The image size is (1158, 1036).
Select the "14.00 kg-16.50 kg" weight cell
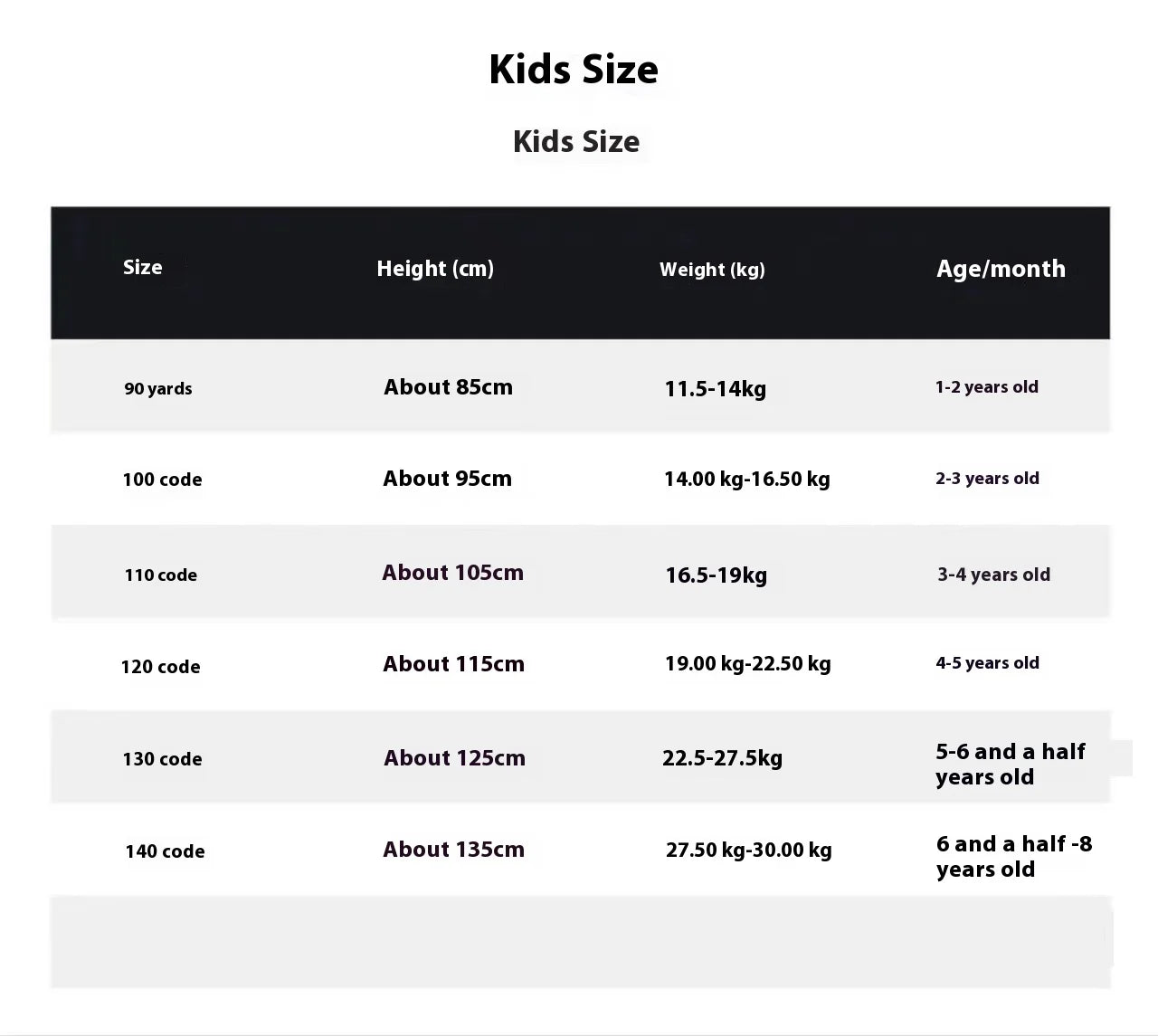pyautogui.click(x=746, y=480)
